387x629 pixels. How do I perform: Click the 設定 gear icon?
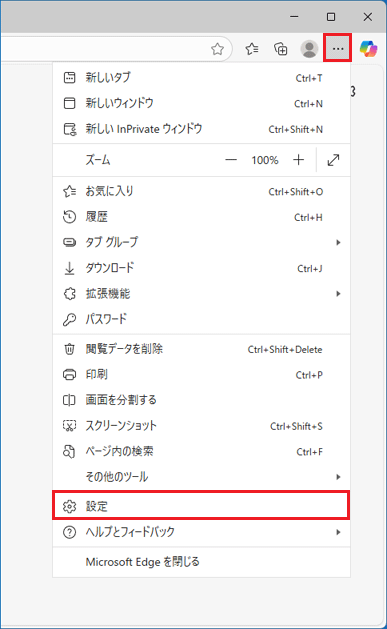[69, 506]
